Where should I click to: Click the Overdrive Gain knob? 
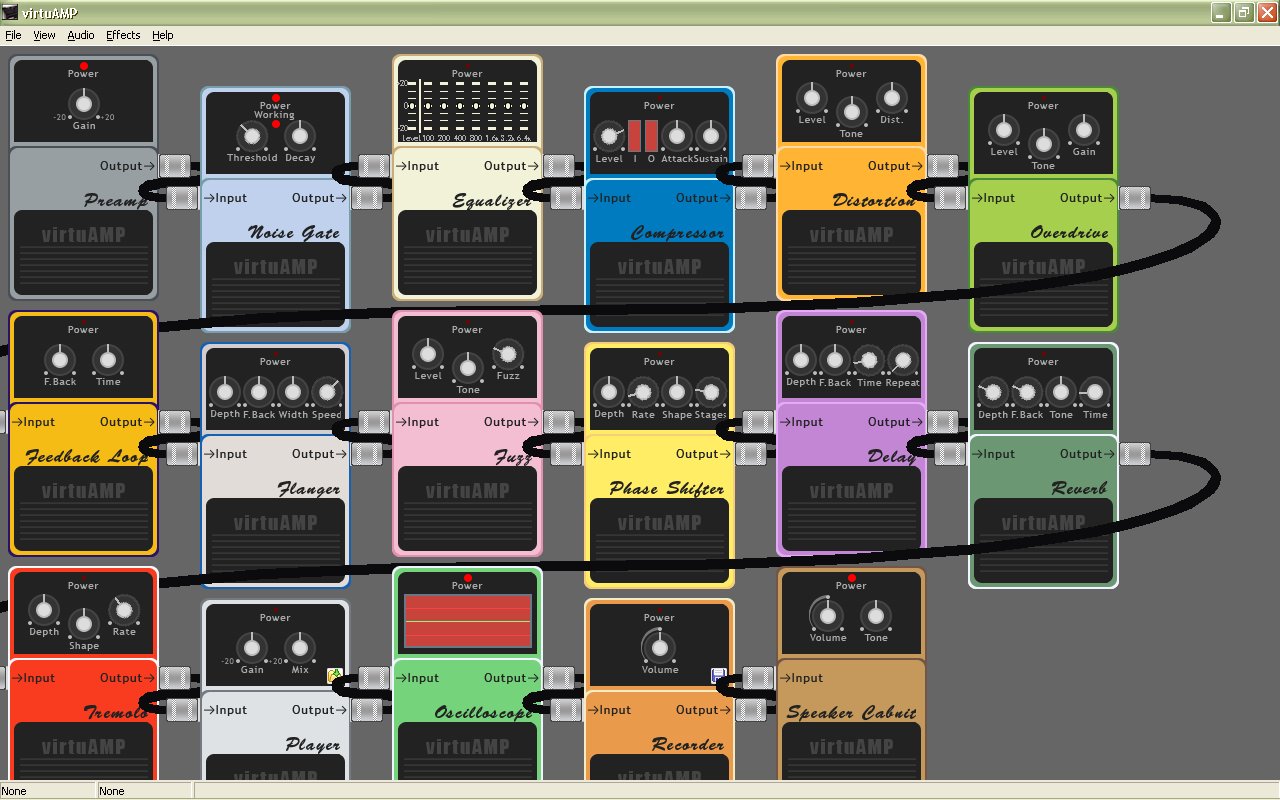[x=1083, y=129]
